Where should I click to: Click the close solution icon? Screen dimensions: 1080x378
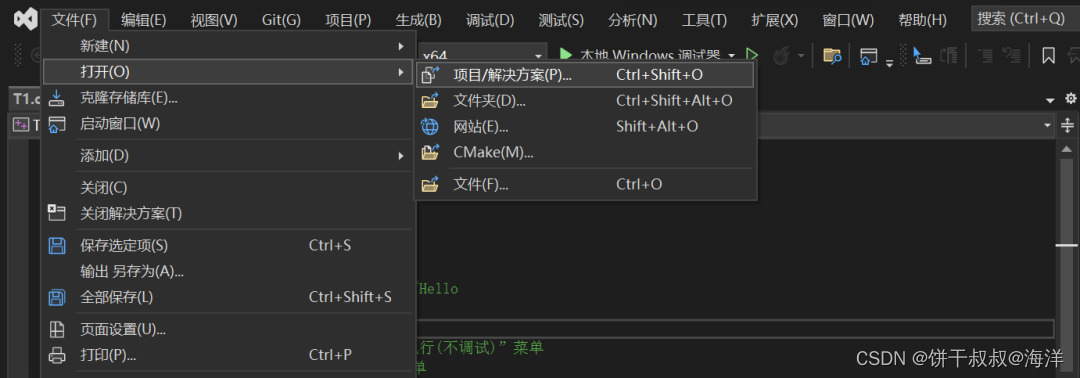(56, 213)
